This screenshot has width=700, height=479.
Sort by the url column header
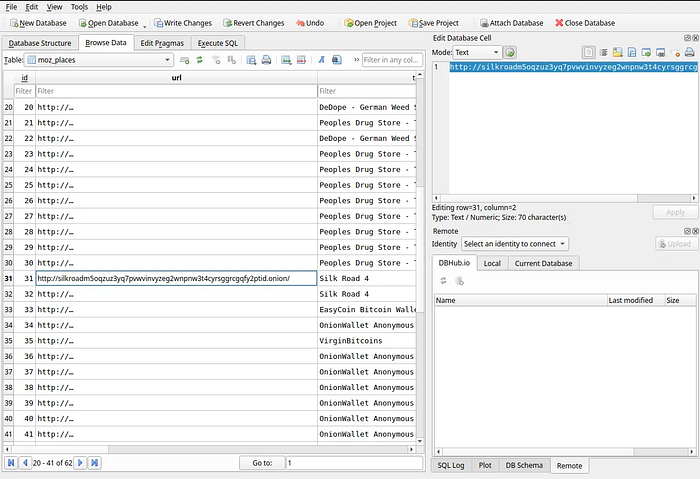[176, 78]
